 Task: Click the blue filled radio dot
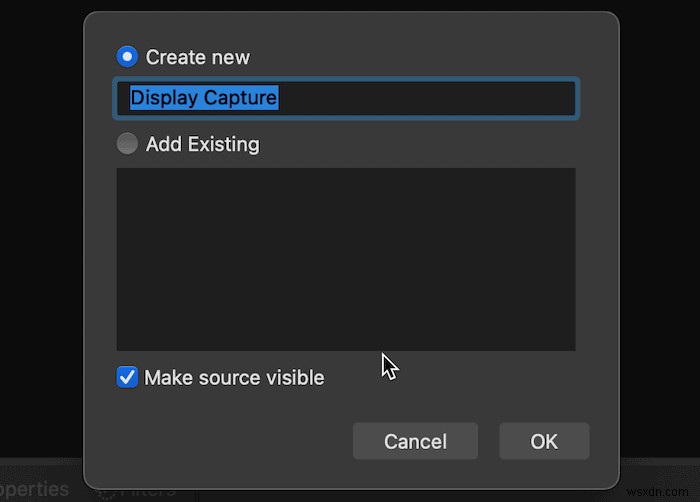(128, 57)
